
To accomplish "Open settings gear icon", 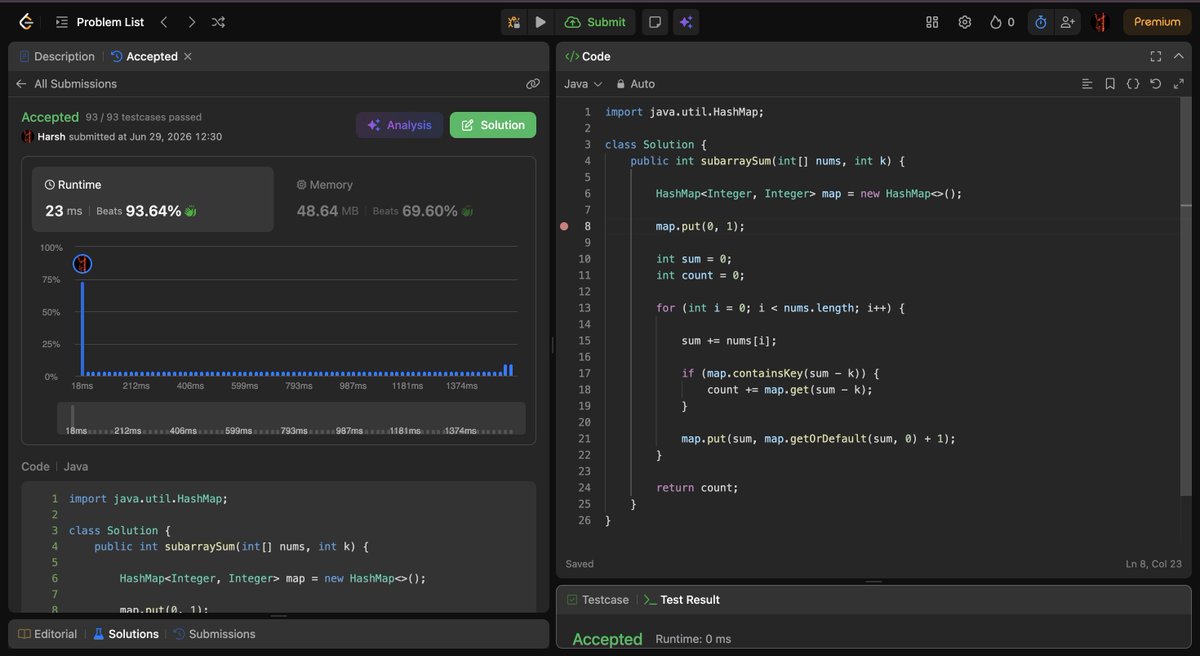I will [964, 22].
